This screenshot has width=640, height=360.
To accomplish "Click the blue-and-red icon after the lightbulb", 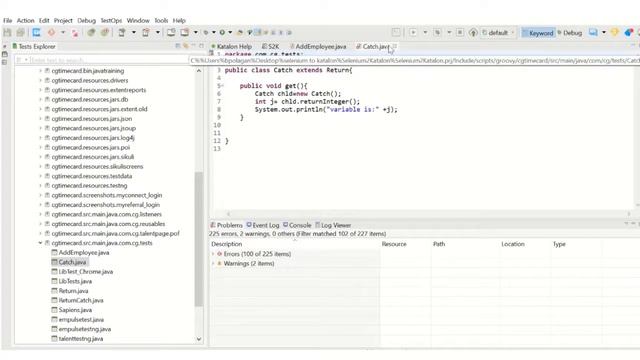I will [629, 33].
